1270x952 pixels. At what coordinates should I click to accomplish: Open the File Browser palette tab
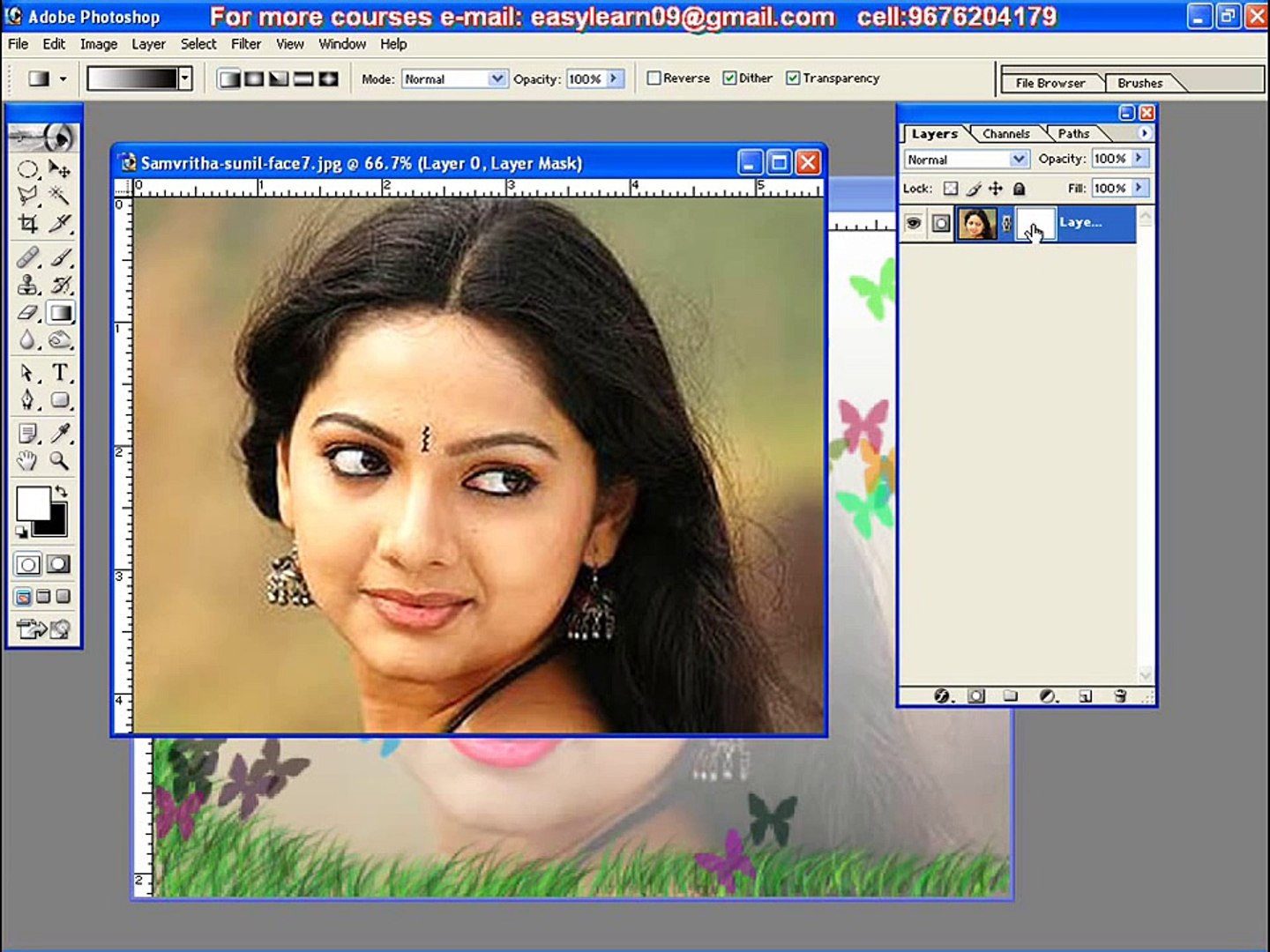tap(1050, 83)
